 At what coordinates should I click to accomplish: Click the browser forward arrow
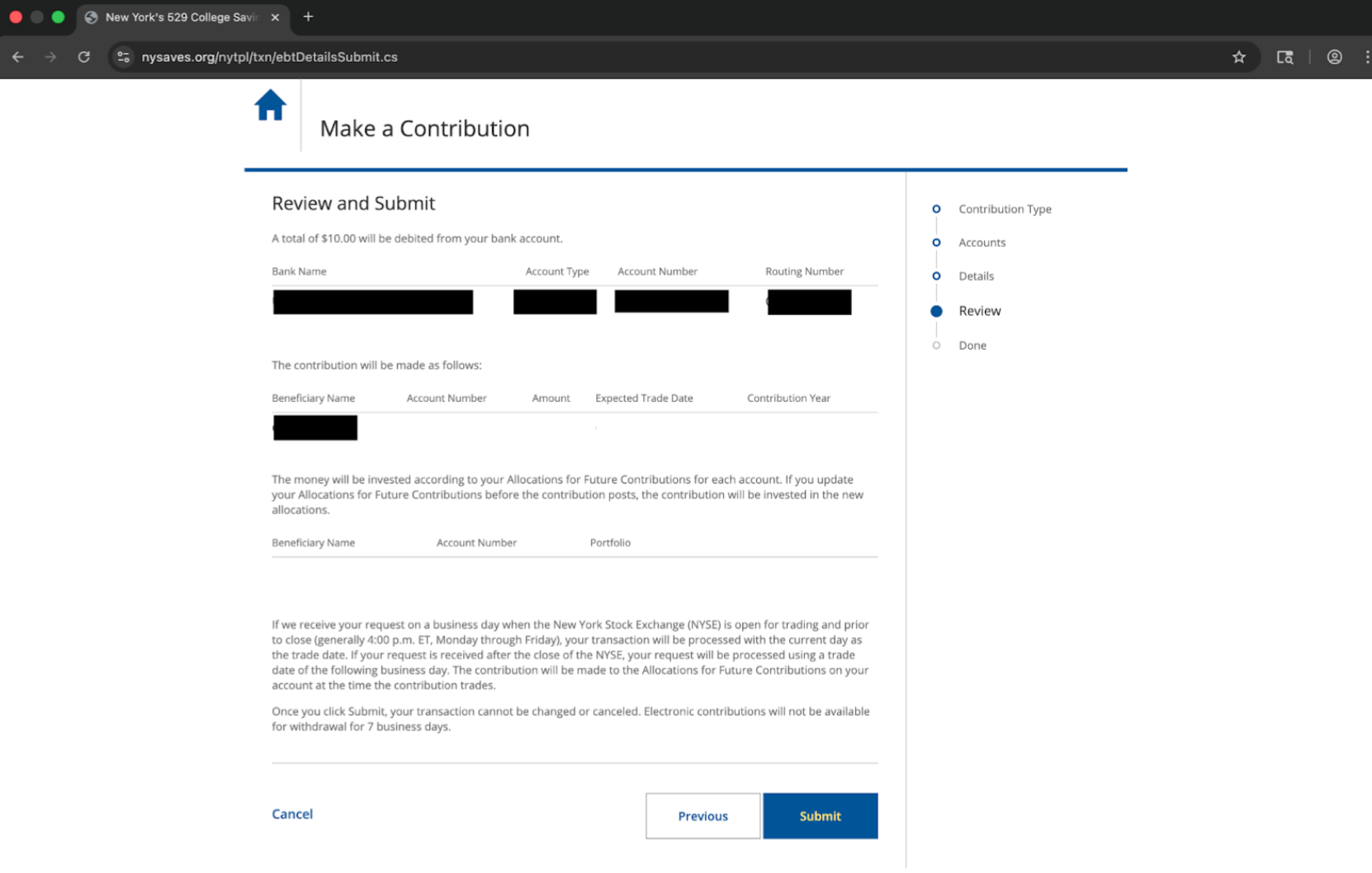pyautogui.click(x=51, y=57)
